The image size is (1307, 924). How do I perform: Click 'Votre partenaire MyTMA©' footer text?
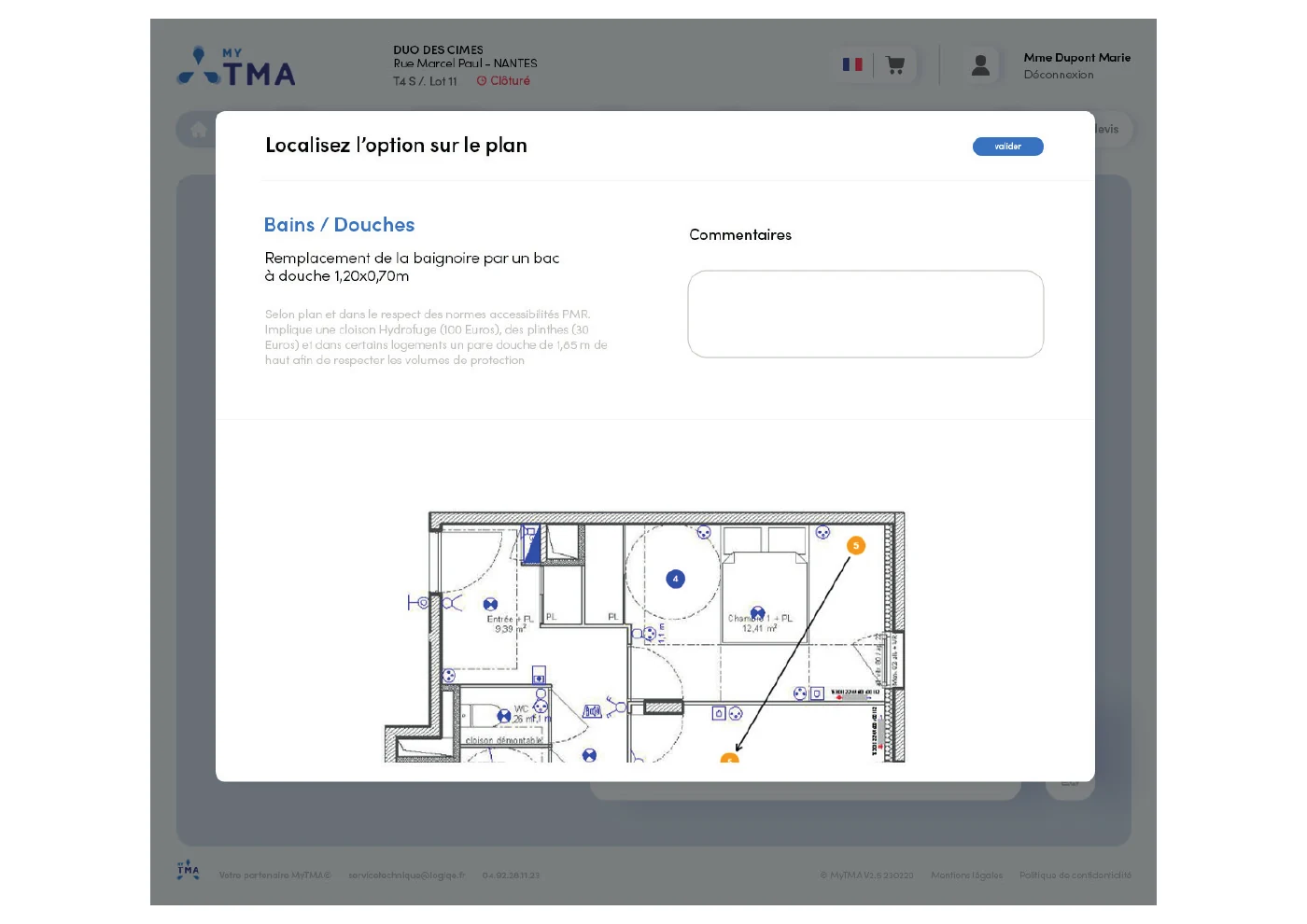point(274,875)
